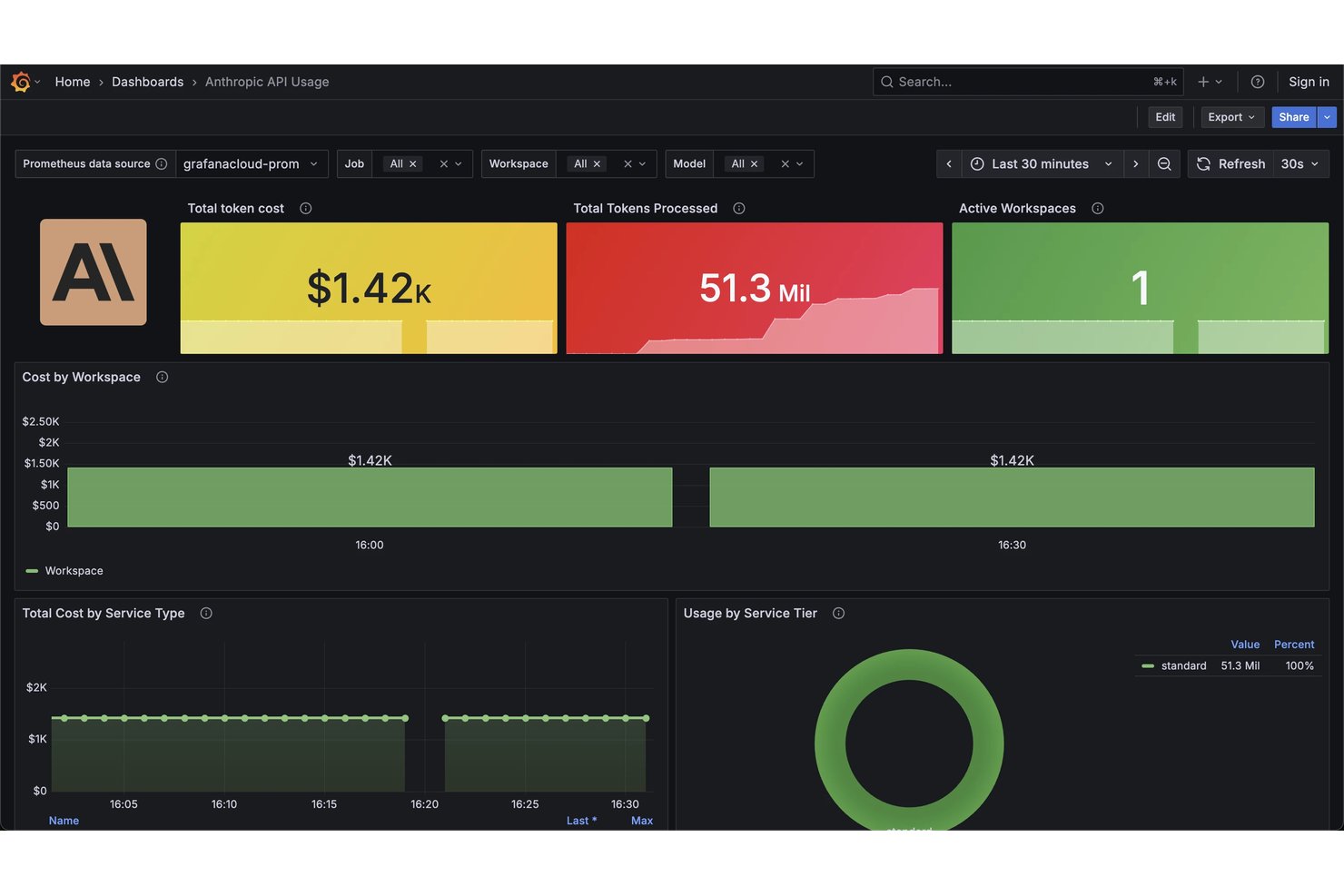This screenshot has height=896, width=1344.
Task: Sort the legend by Value column
Action: point(1245,645)
